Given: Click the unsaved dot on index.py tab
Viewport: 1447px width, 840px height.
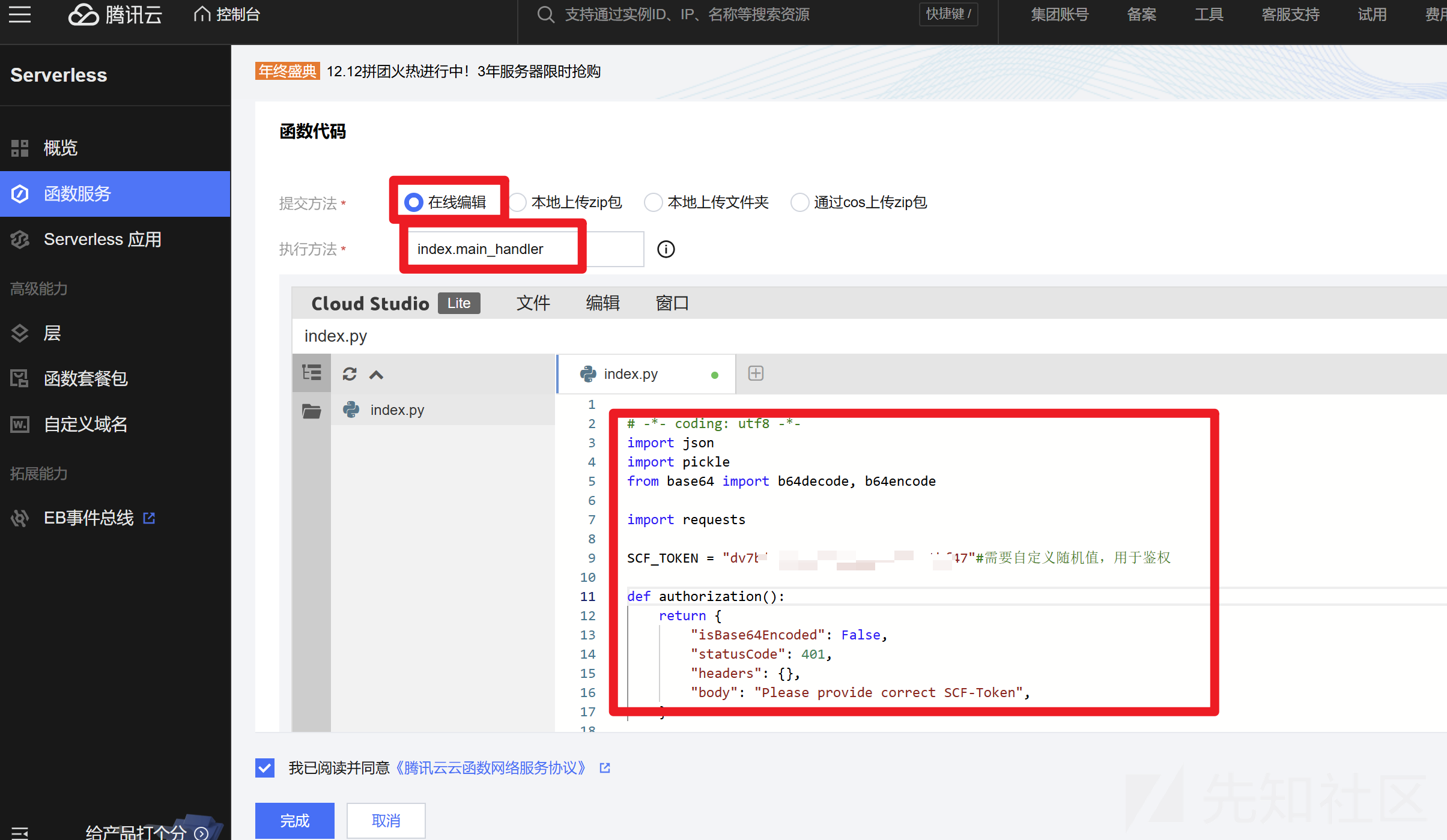Looking at the screenshot, I should pos(715,375).
